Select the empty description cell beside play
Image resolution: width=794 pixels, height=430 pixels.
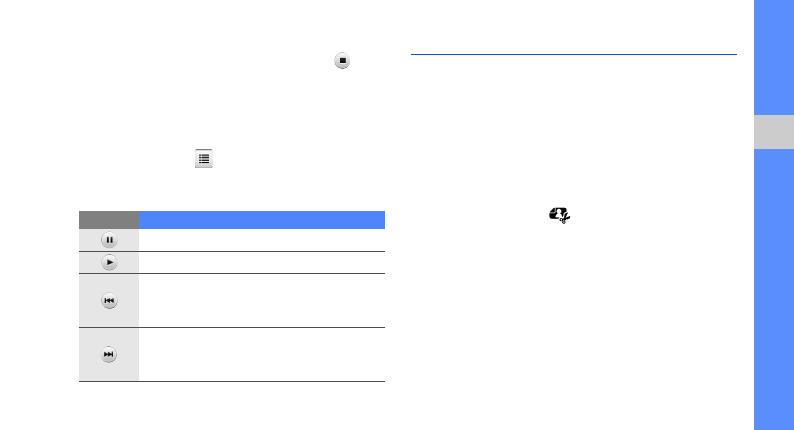coord(262,262)
